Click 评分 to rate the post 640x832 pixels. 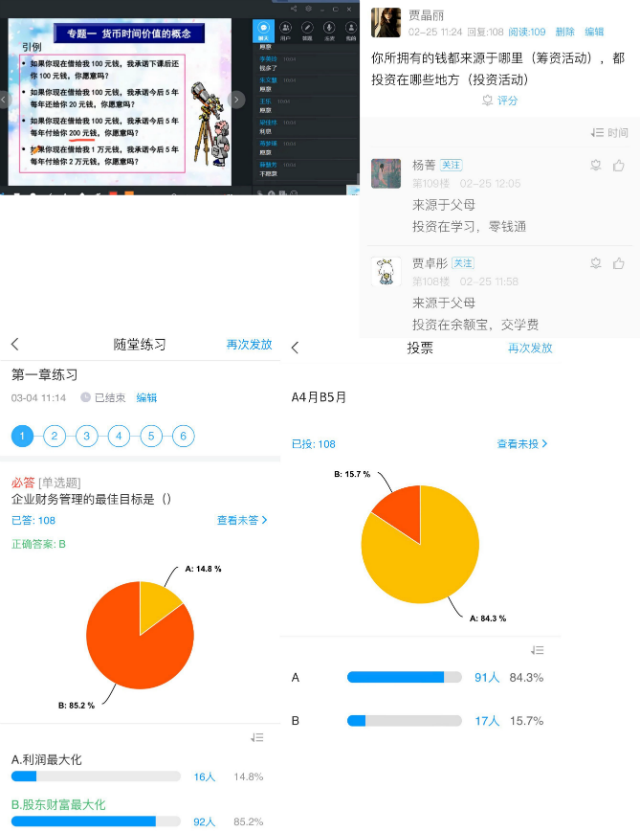click(500, 100)
